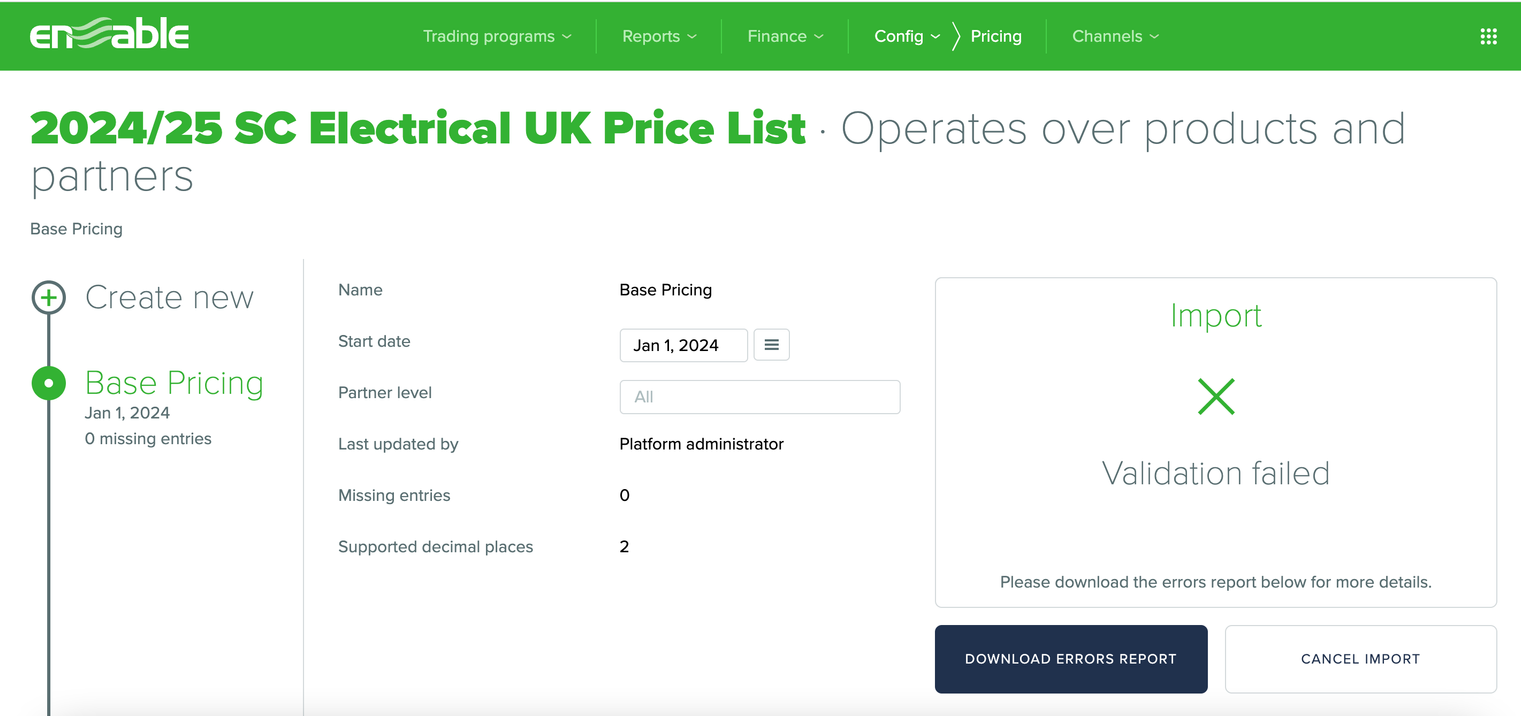Click Download Errors Report button
1521x716 pixels.
[1070, 659]
